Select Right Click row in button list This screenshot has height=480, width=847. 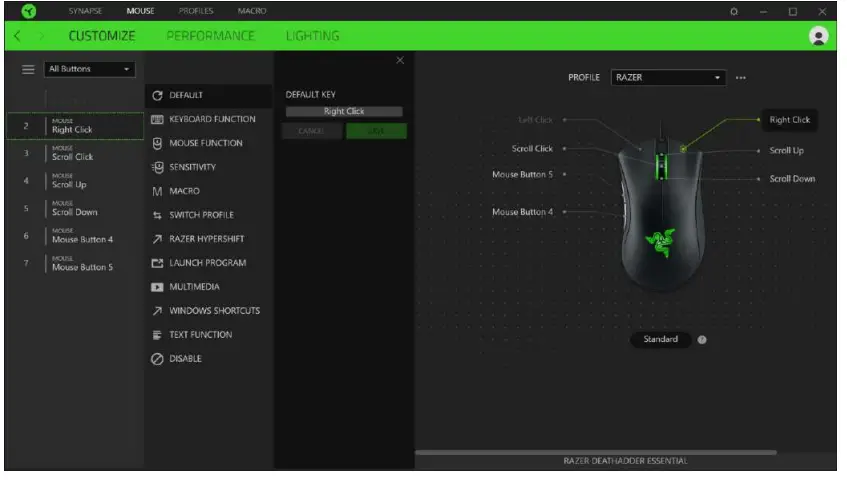pos(75,126)
